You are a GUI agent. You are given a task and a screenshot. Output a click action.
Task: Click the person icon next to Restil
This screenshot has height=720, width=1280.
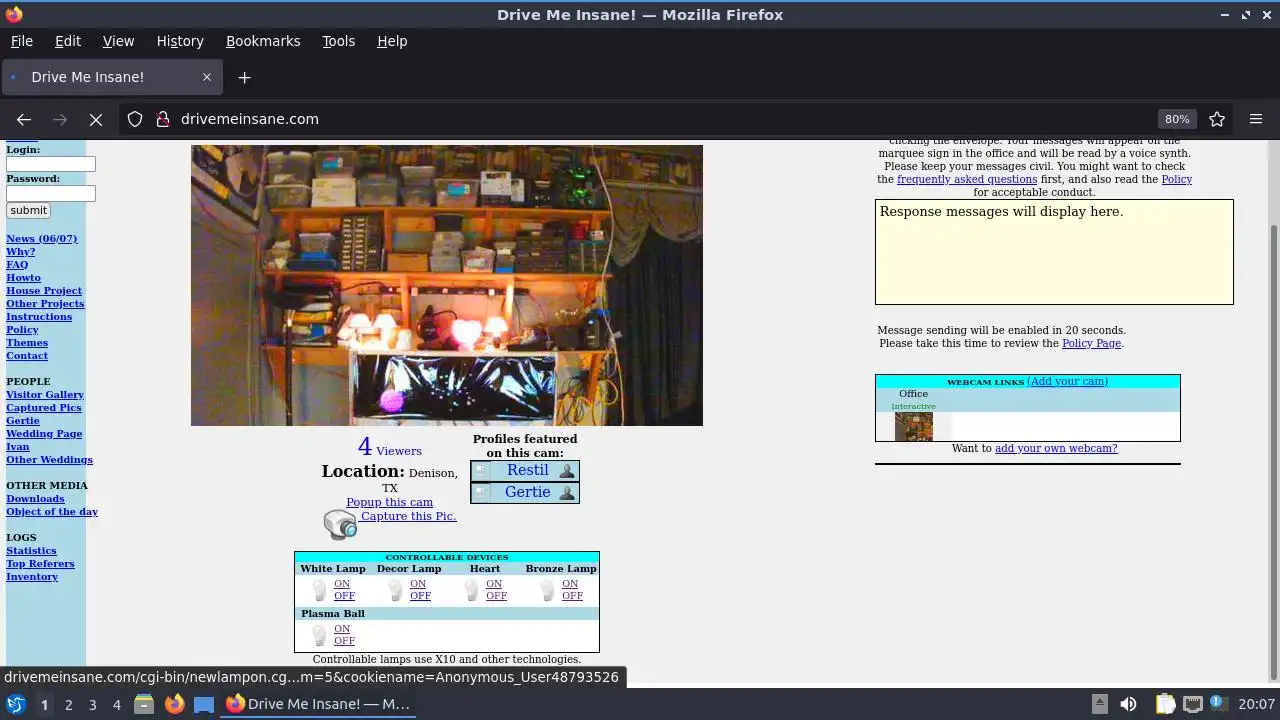pyautogui.click(x=567, y=471)
